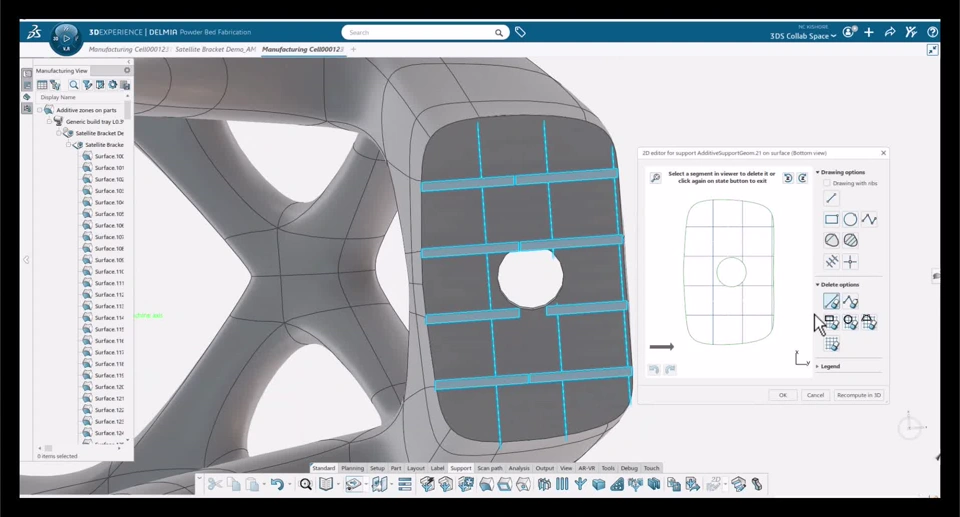Click the scissors Cut icon in bottom toolbar
960x517 pixels.
pyautogui.click(x=214, y=484)
